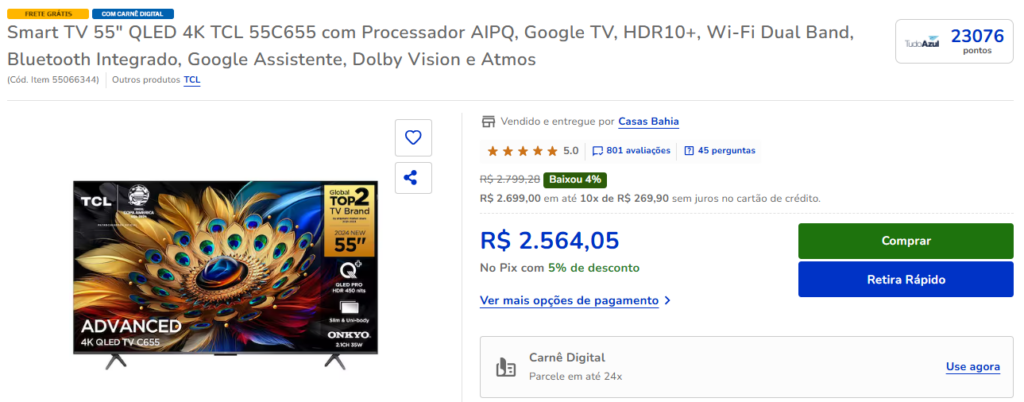Screen dimensions: 1024x402
Task: Click the reviews speech bubble icon
Action: click(x=598, y=151)
